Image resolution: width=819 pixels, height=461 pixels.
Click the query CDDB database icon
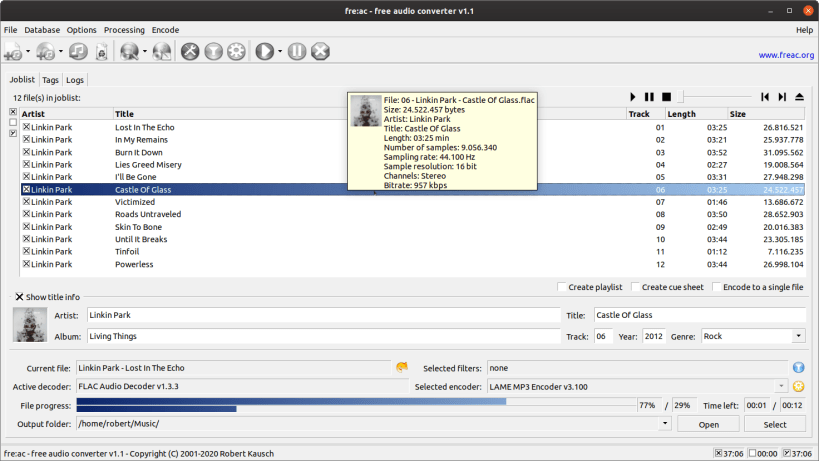click(x=129, y=51)
